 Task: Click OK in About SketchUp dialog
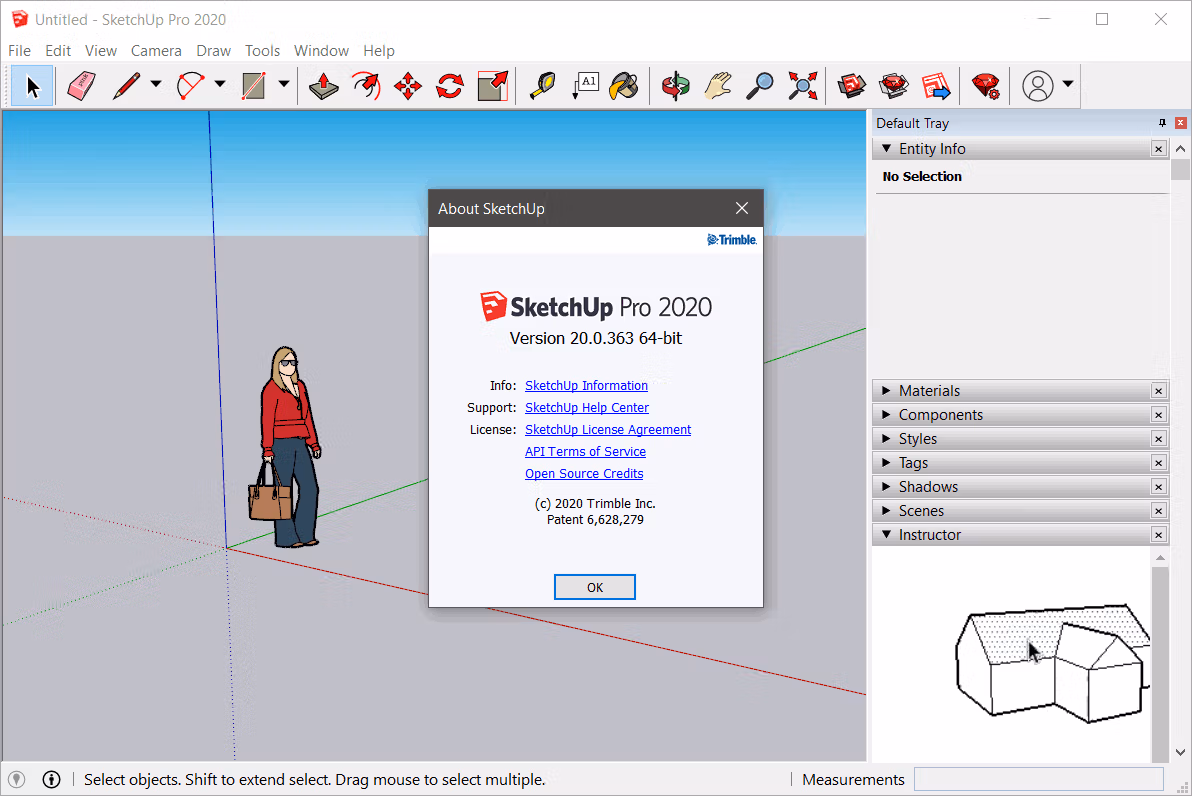pos(594,587)
